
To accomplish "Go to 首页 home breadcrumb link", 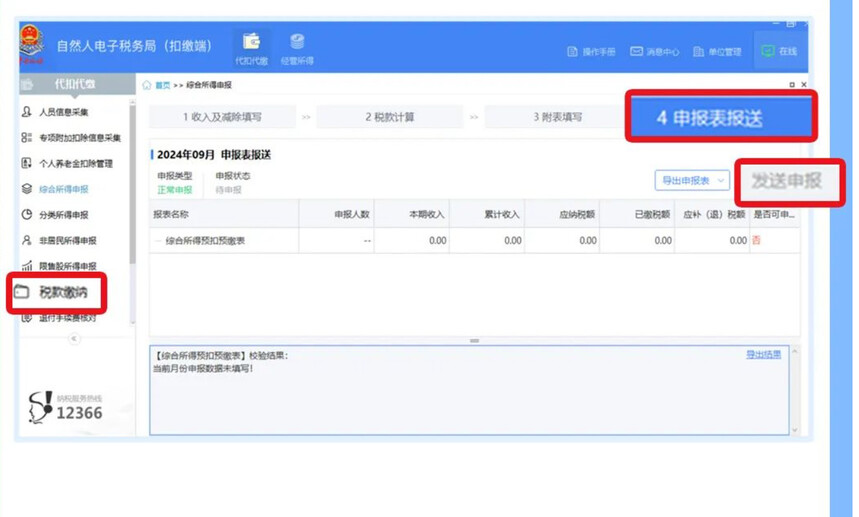I will 163,85.
